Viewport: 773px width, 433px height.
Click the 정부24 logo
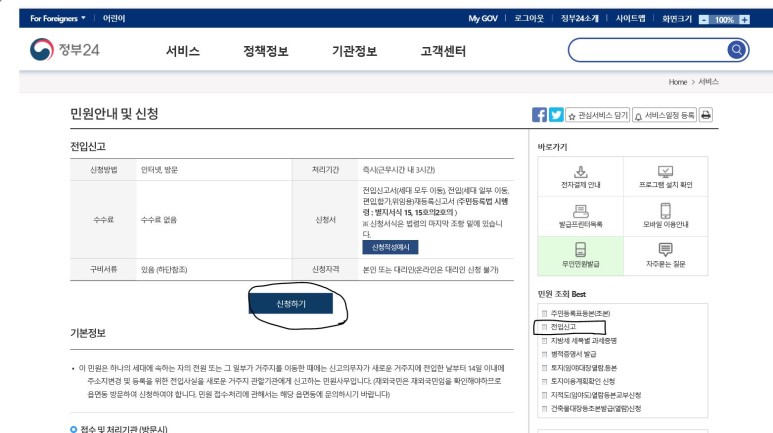pos(65,50)
